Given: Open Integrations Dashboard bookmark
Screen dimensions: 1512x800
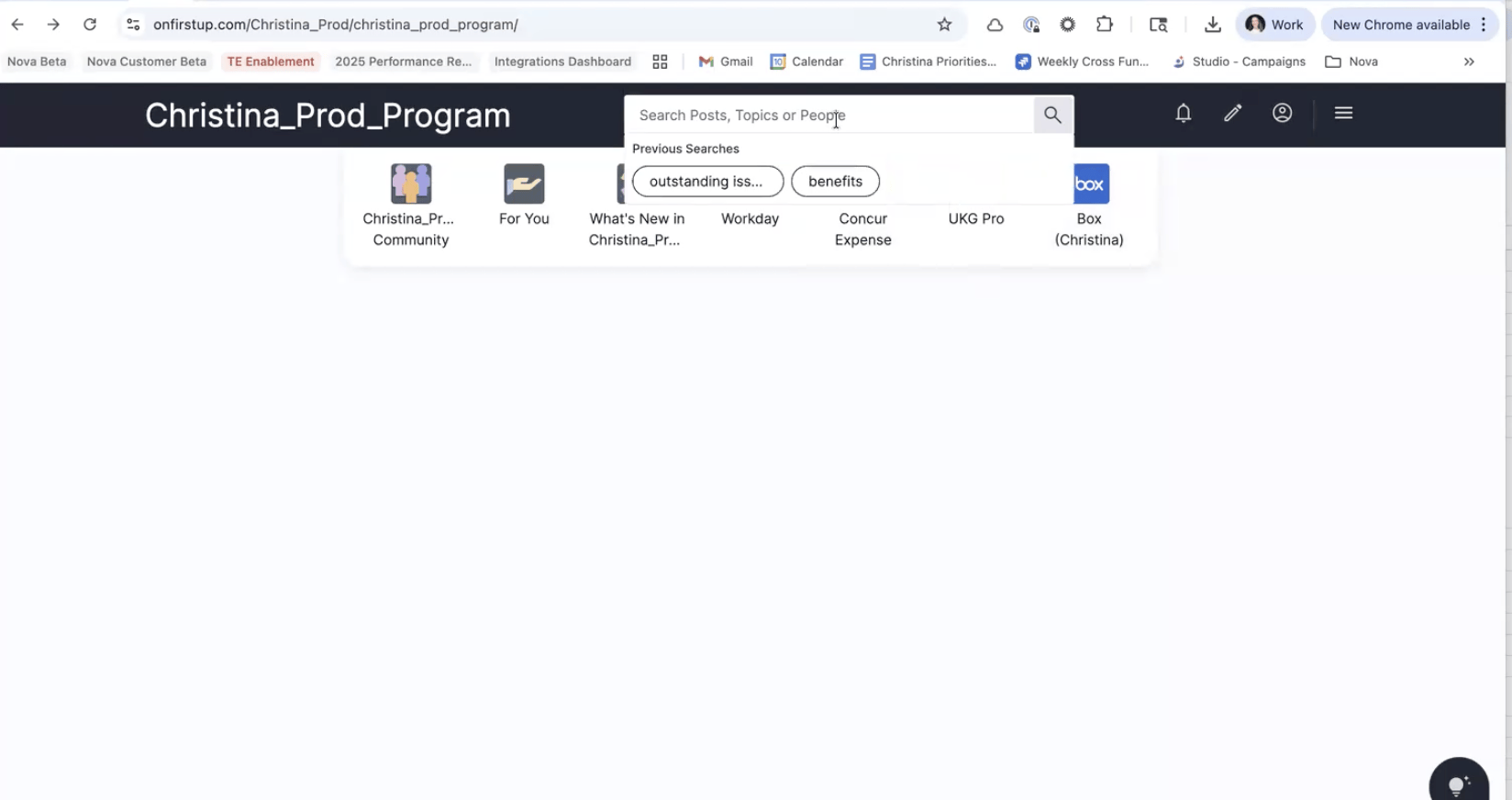Looking at the screenshot, I should (x=562, y=61).
